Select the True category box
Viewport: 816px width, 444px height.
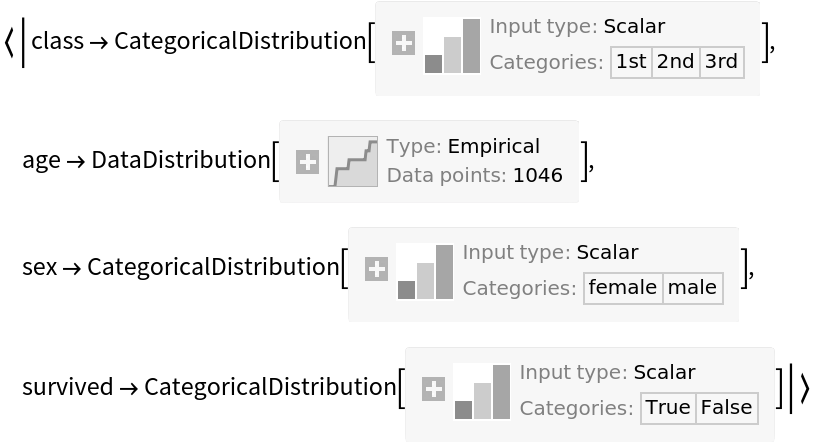[x=668, y=408]
